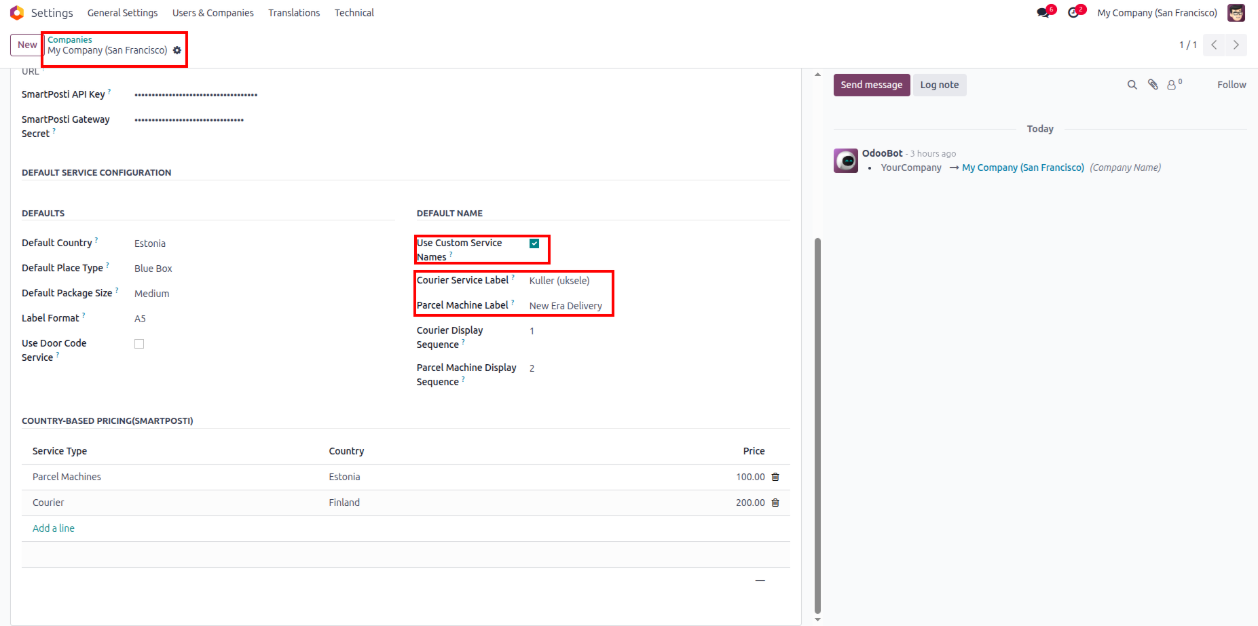
Task: Open the conversations message icon
Action: [1043, 13]
